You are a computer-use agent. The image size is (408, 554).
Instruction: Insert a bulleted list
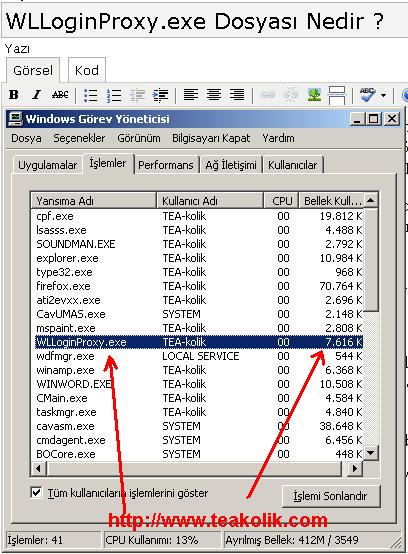(90, 95)
